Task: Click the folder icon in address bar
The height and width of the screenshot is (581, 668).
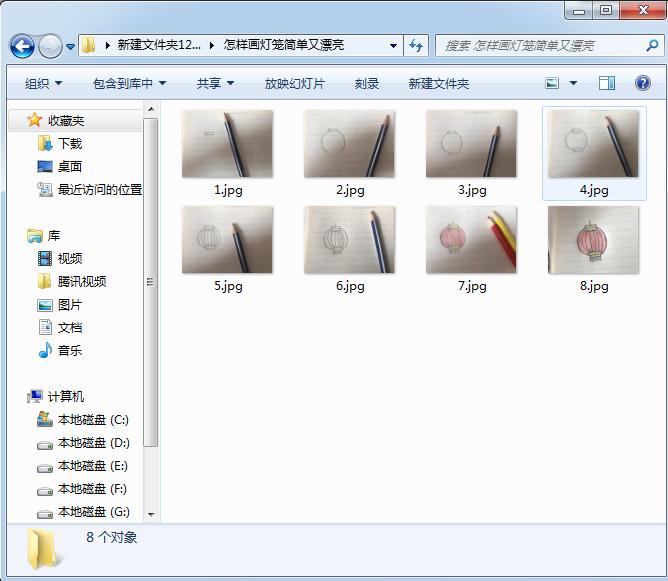Action: tap(89, 45)
